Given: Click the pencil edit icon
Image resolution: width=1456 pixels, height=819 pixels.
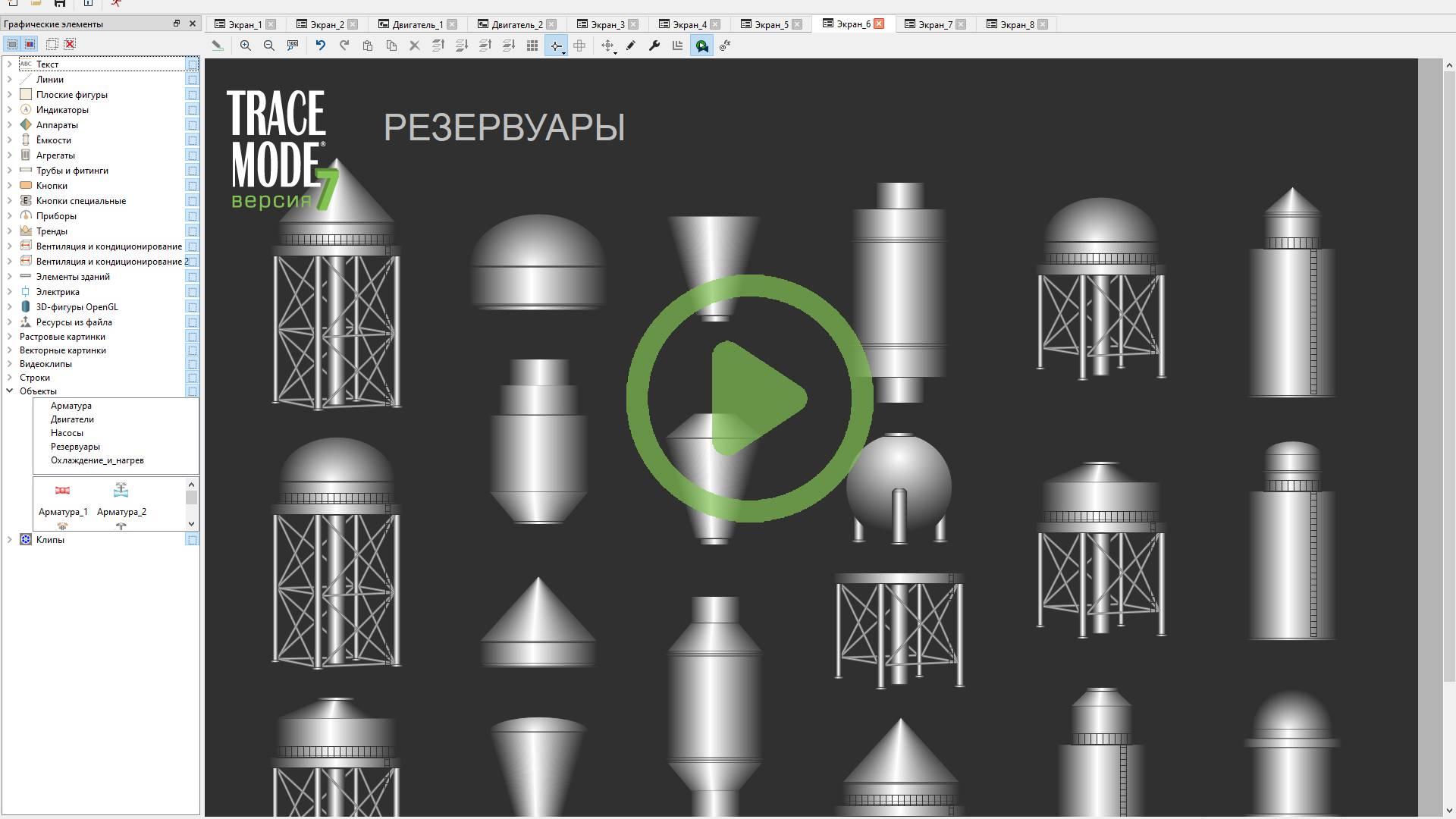Looking at the screenshot, I should pyautogui.click(x=631, y=45).
